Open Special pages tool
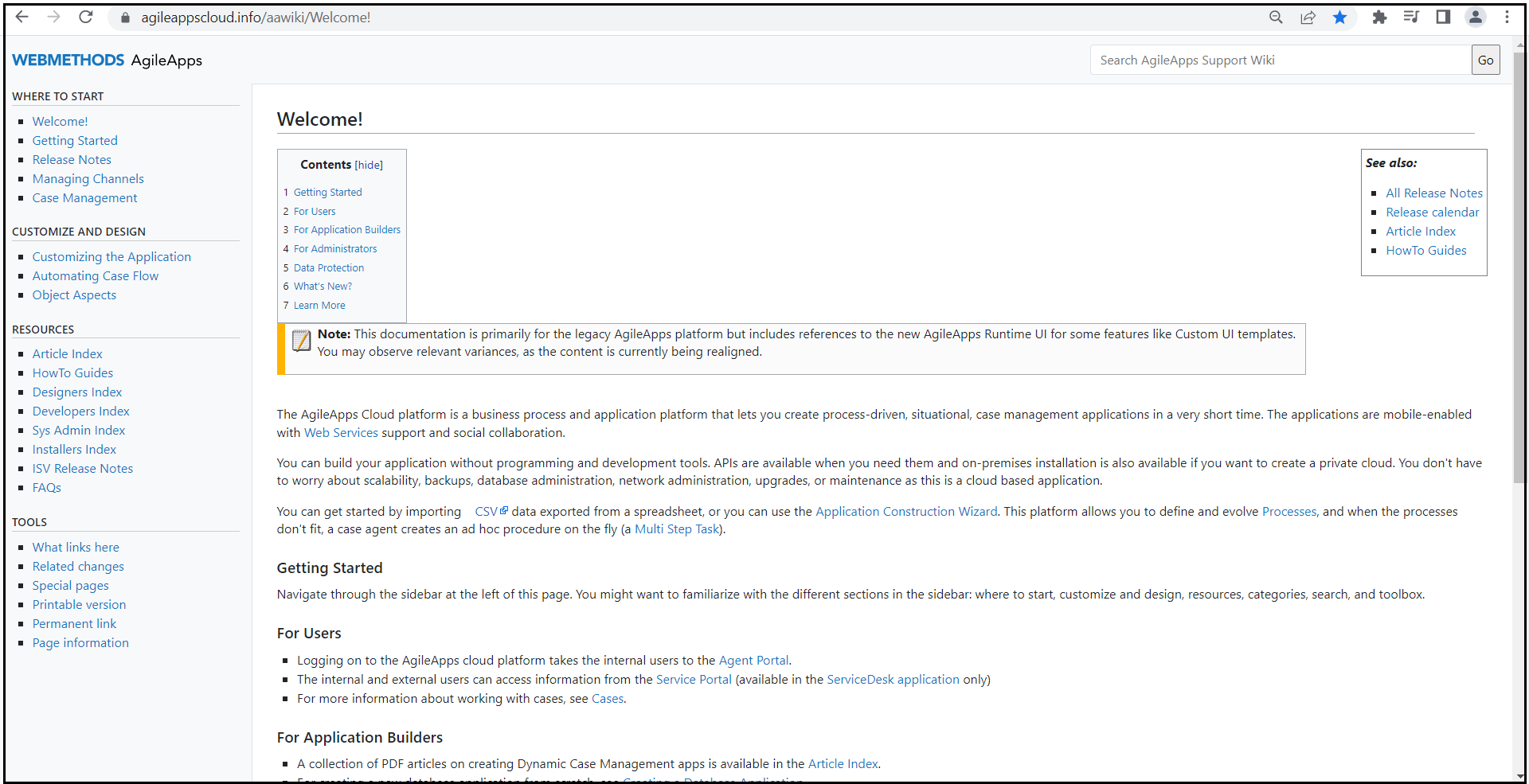This screenshot has height=784, width=1529. click(x=71, y=586)
